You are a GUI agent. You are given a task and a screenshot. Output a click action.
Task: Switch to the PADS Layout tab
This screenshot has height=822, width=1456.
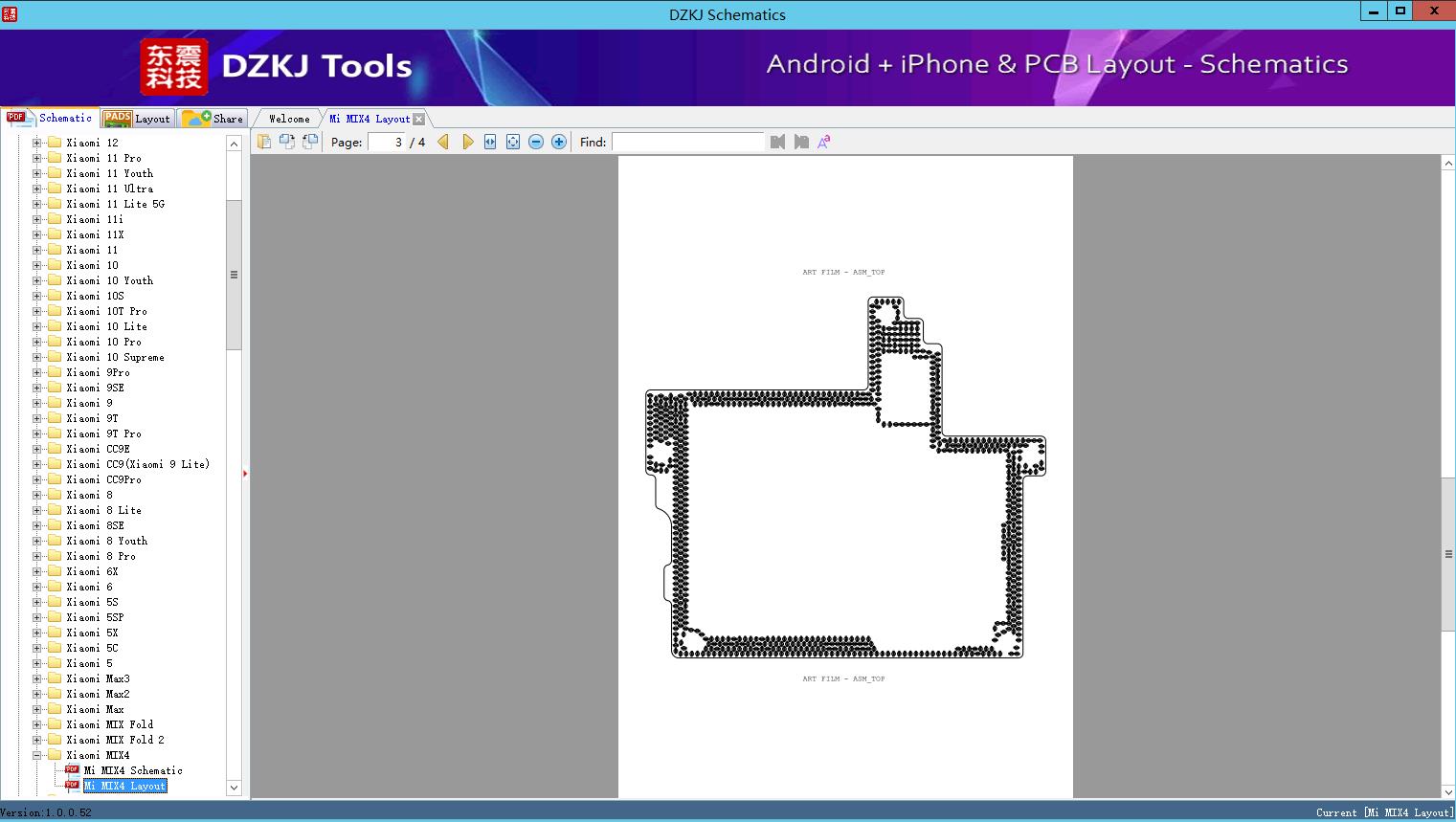pos(137,119)
